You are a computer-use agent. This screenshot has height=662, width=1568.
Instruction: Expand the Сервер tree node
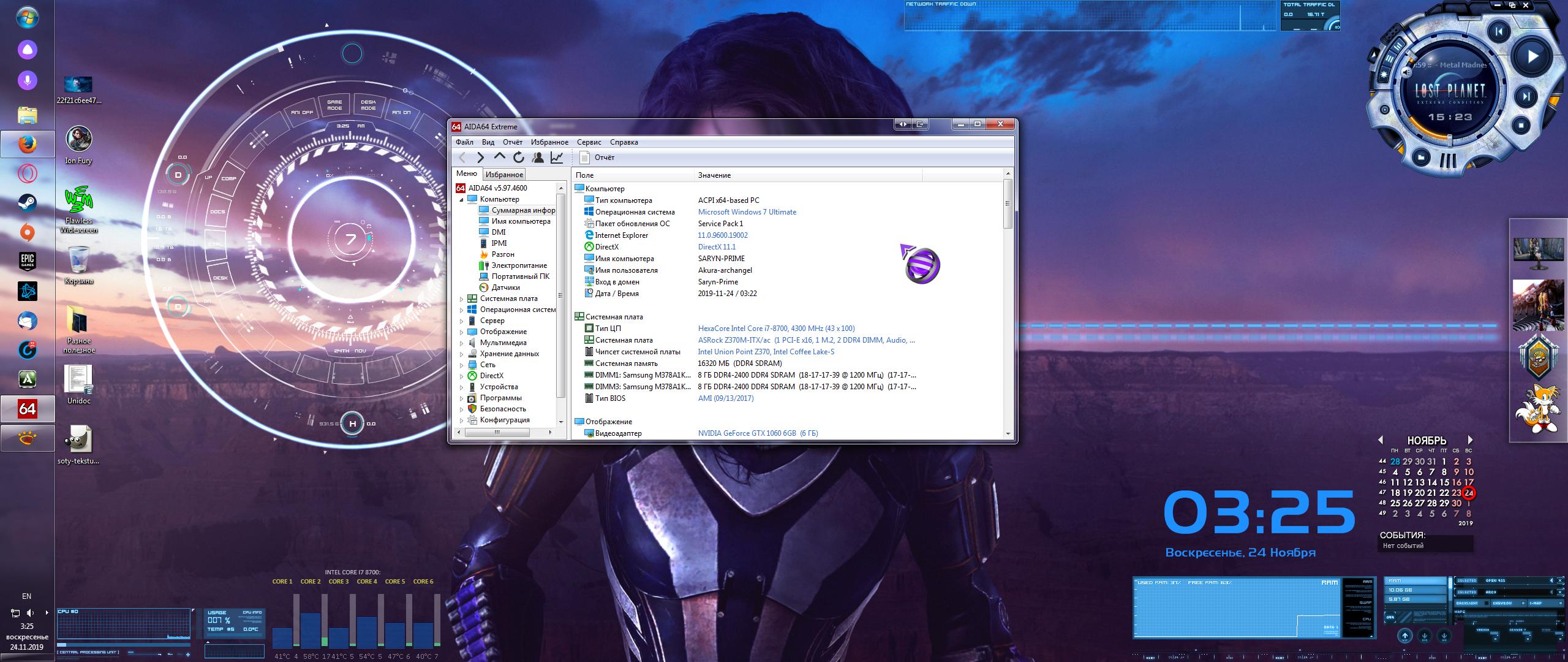click(462, 321)
